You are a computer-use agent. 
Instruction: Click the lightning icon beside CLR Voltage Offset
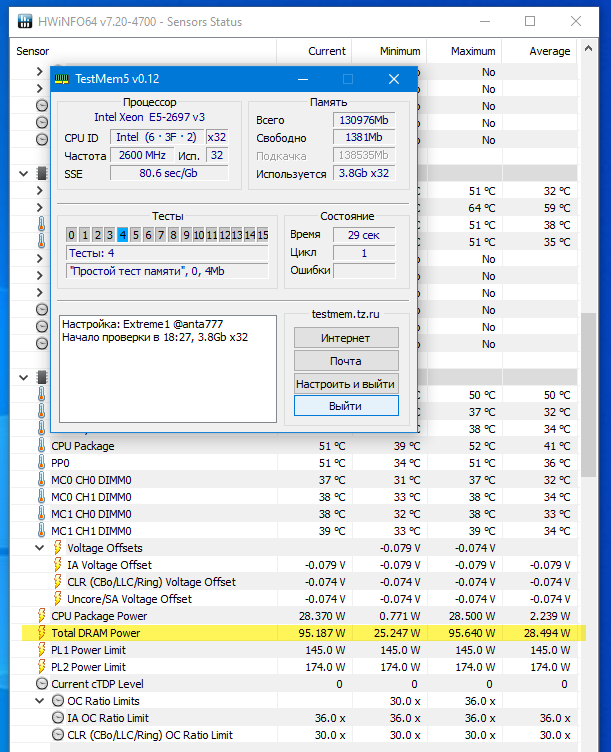[58, 582]
